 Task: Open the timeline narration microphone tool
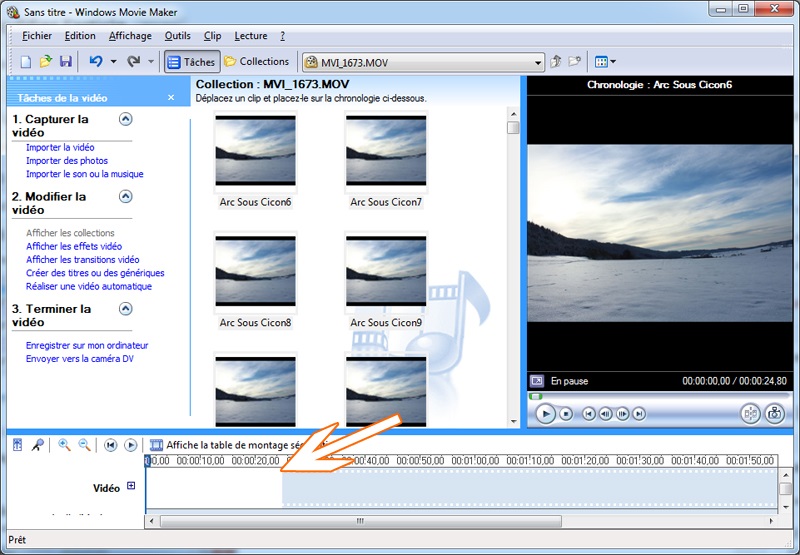(x=37, y=445)
